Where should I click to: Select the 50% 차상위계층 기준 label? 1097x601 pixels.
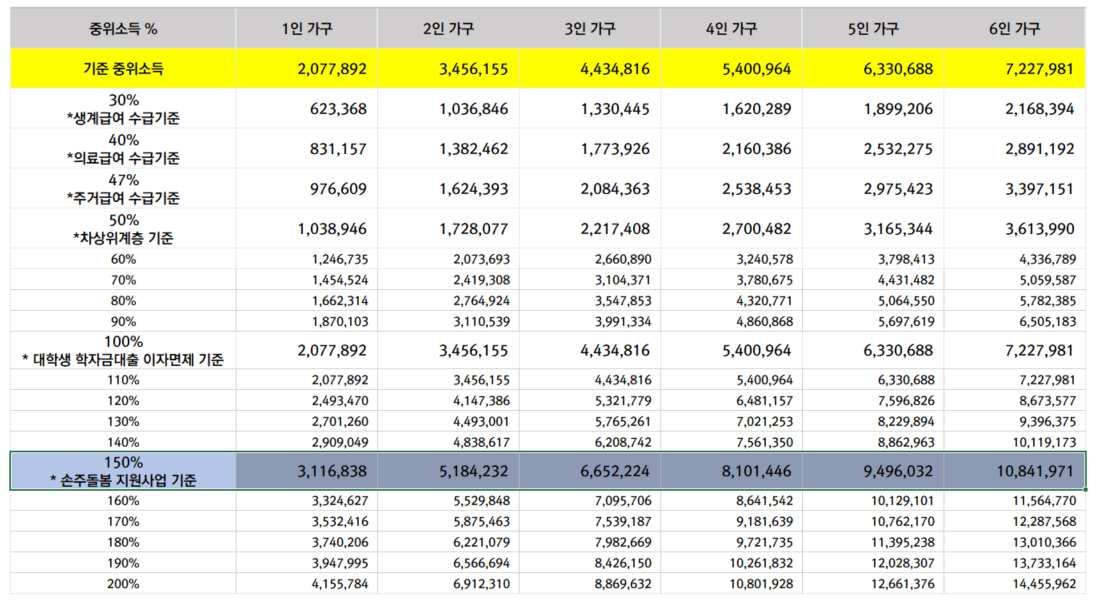click(x=123, y=228)
